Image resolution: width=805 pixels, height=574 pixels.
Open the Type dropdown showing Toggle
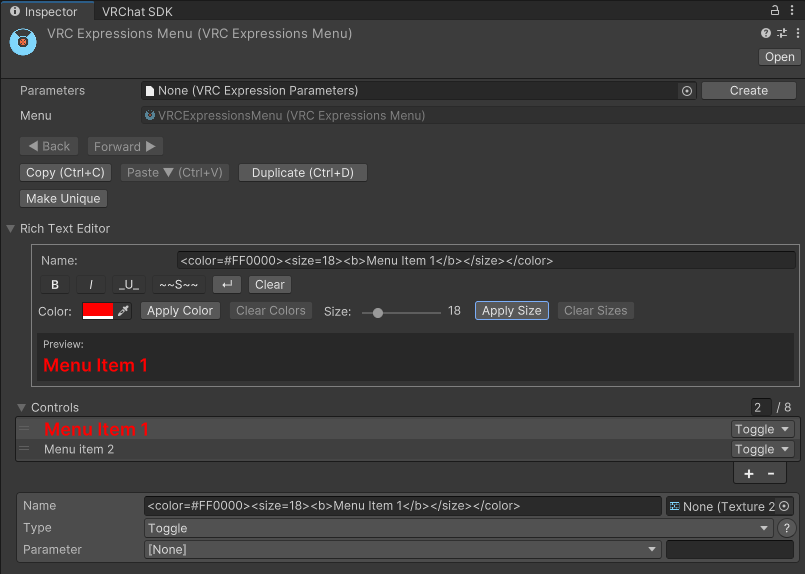click(x=458, y=528)
